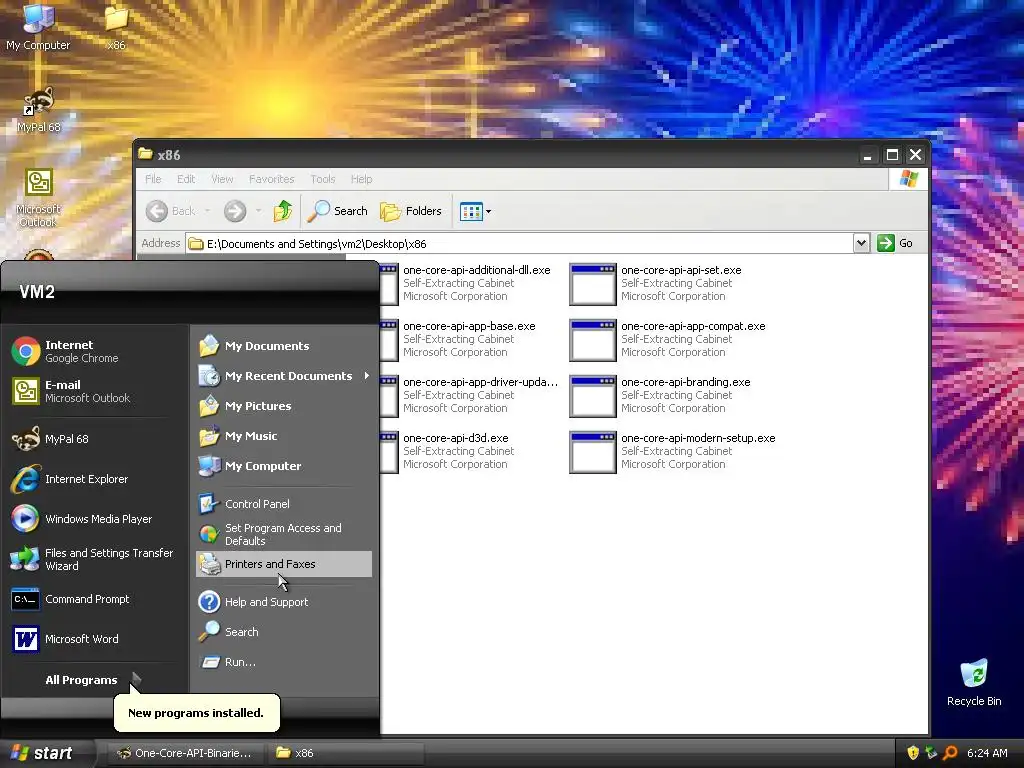Select one-core-api-app-driver-upda... file
The width and height of the screenshot is (1024, 768).
[x=481, y=382]
